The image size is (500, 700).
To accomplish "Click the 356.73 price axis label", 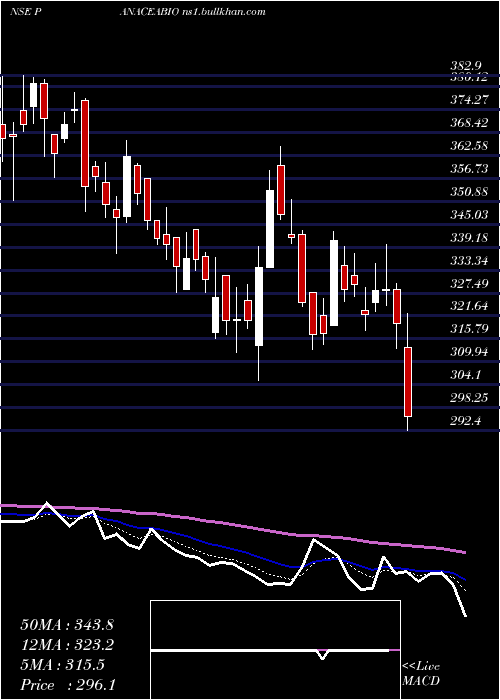I will tap(469, 169).
